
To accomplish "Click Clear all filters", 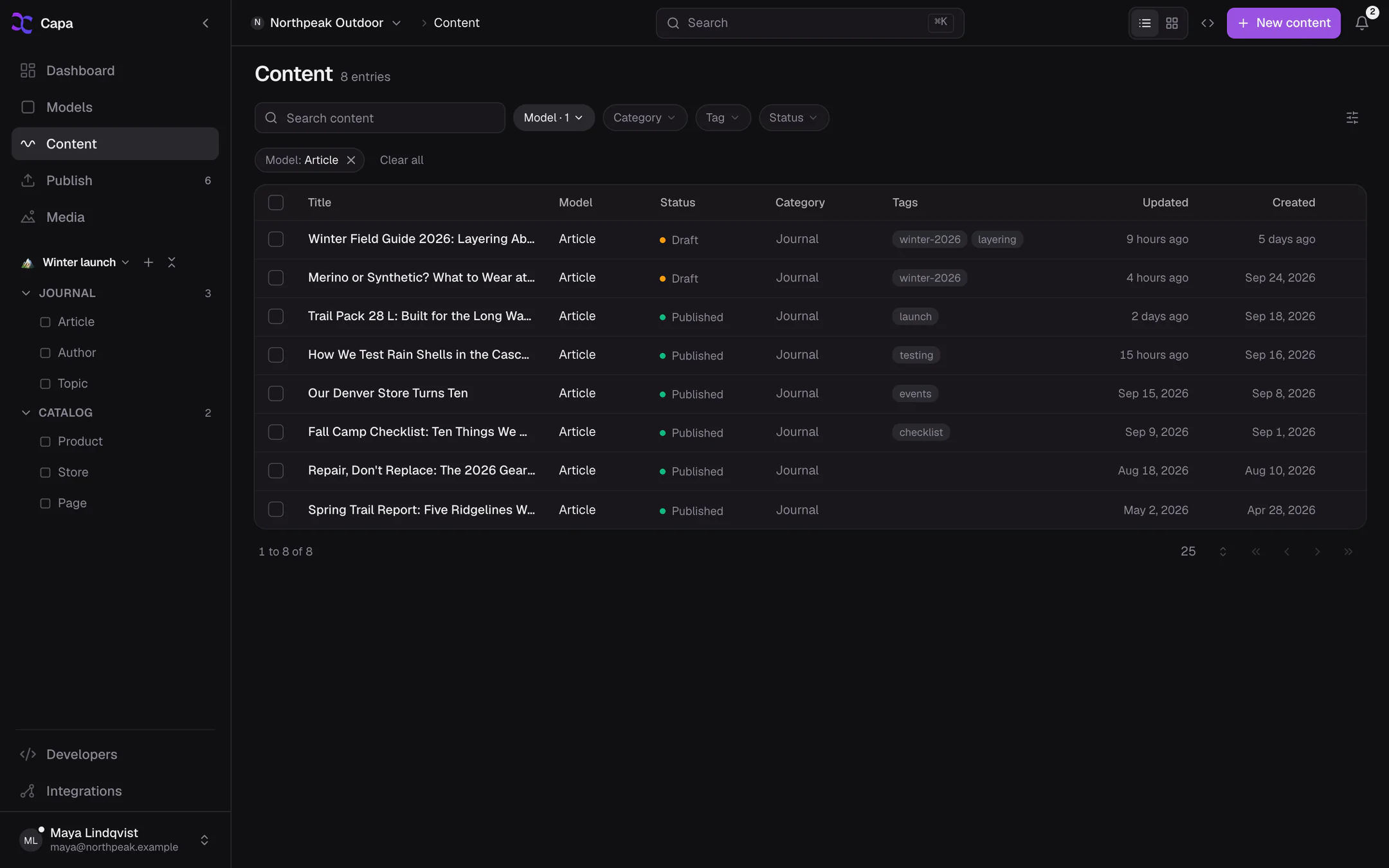I will [401, 160].
